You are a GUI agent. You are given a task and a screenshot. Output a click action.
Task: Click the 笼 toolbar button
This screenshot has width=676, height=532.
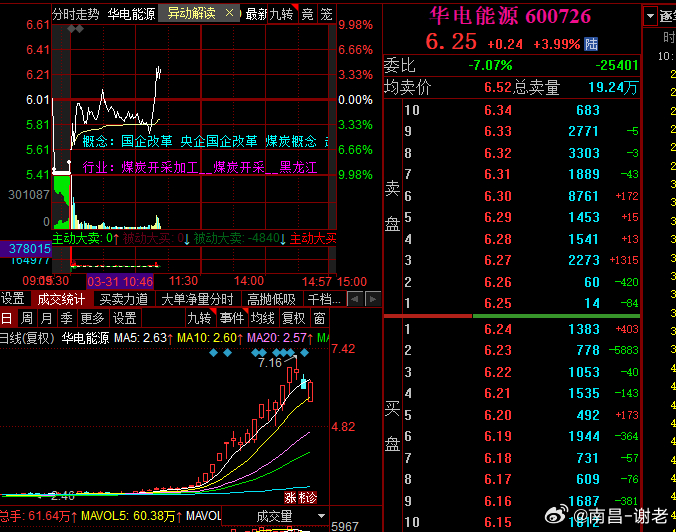coord(326,14)
